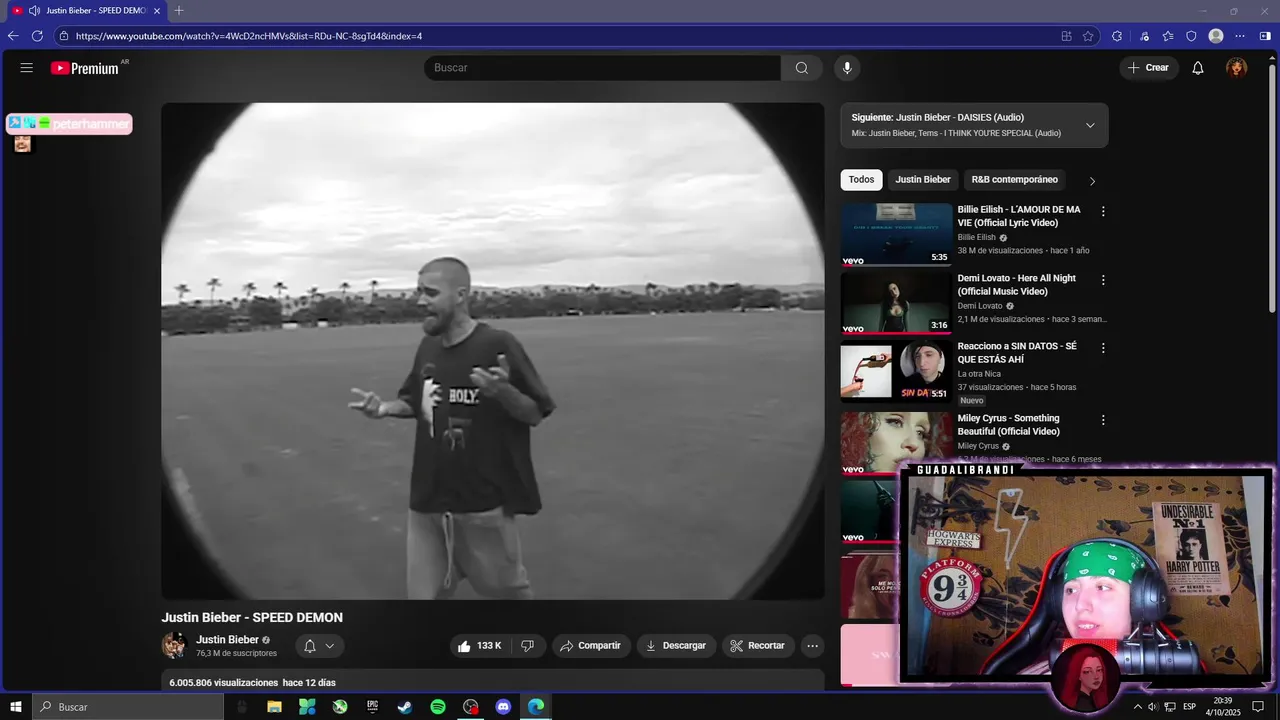Open the browser extensions puzzle icon
This screenshot has height=720, width=1280.
tap(1117, 36)
